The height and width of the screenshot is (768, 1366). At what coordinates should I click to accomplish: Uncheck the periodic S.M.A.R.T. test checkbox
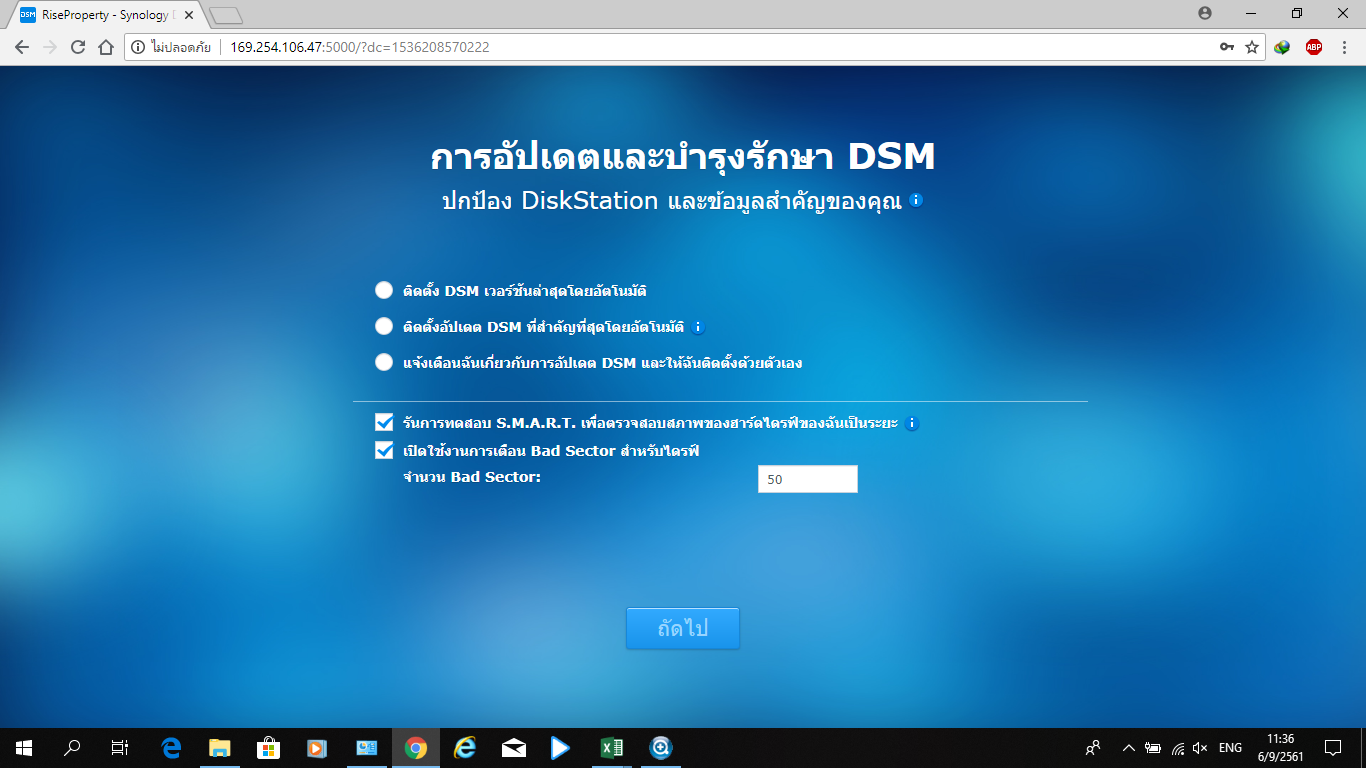click(384, 422)
